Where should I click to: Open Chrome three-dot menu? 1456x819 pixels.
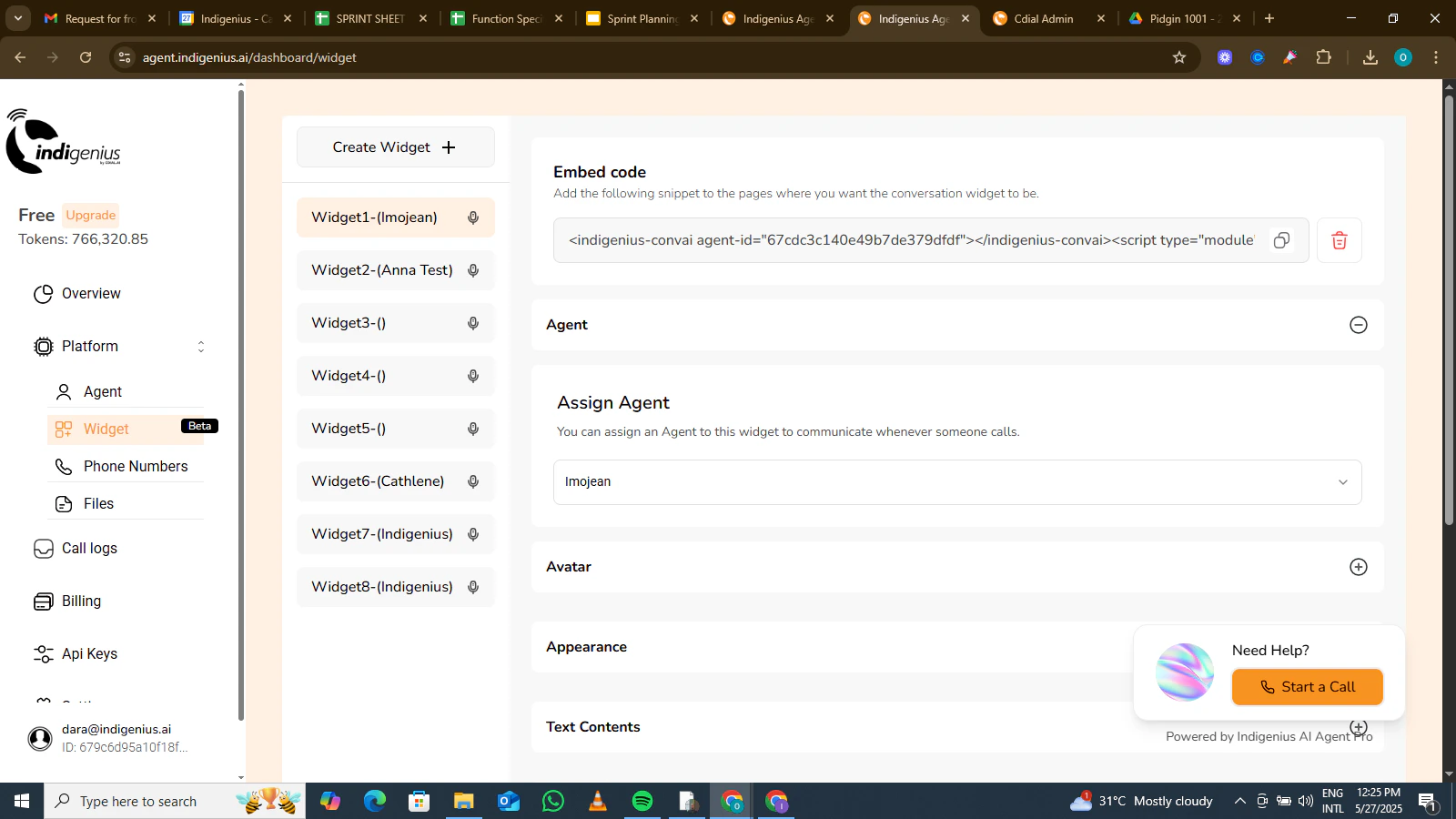pos(1436,57)
